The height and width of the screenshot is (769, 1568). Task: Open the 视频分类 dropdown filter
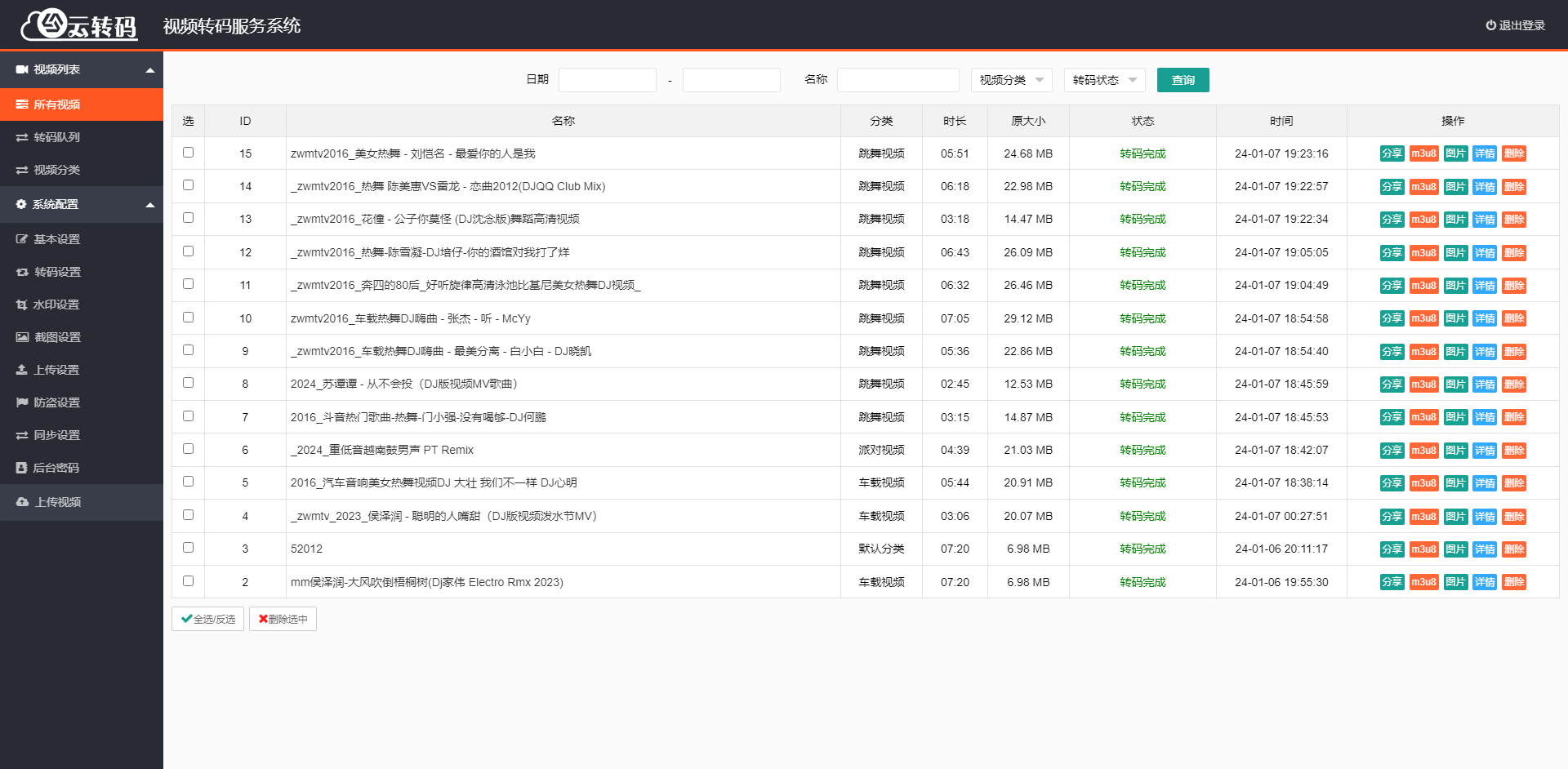(1012, 80)
